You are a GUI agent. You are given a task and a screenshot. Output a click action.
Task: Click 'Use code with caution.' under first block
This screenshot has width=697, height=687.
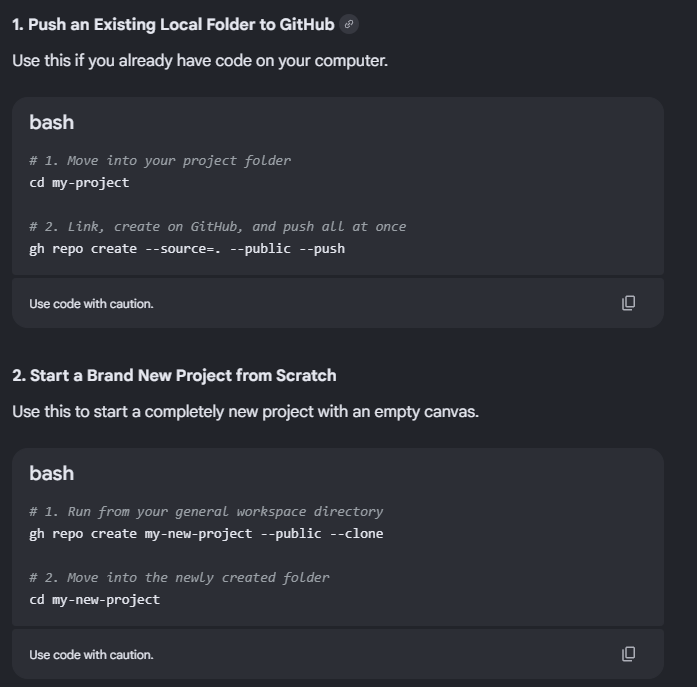point(91,304)
